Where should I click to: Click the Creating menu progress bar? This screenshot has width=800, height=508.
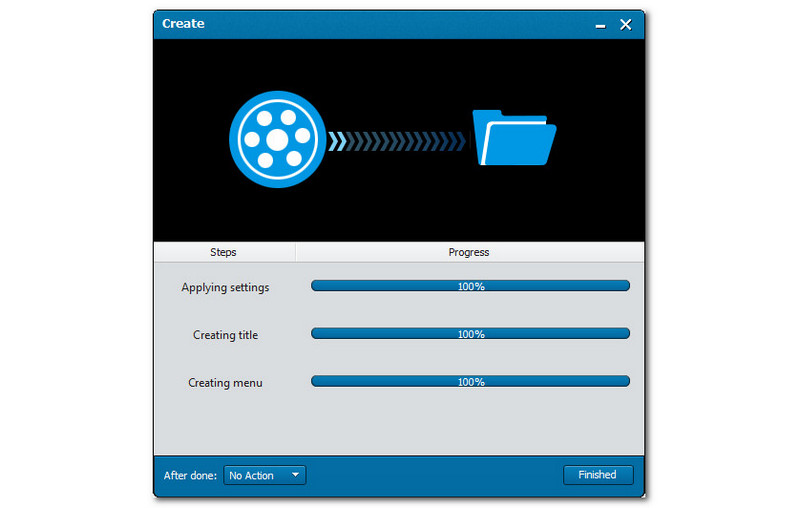pos(470,382)
